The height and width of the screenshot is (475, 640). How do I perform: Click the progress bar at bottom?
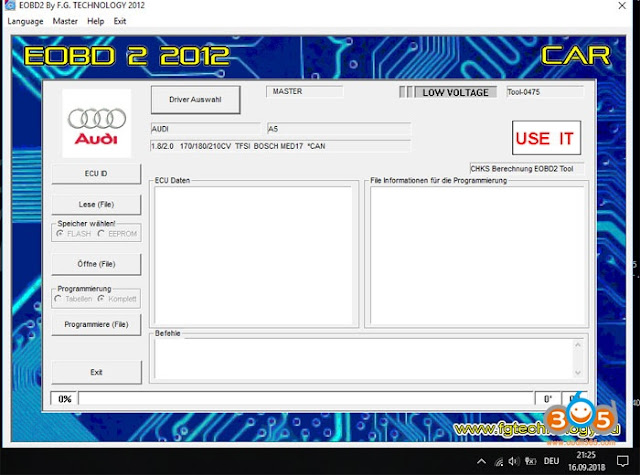[x=306, y=399]
